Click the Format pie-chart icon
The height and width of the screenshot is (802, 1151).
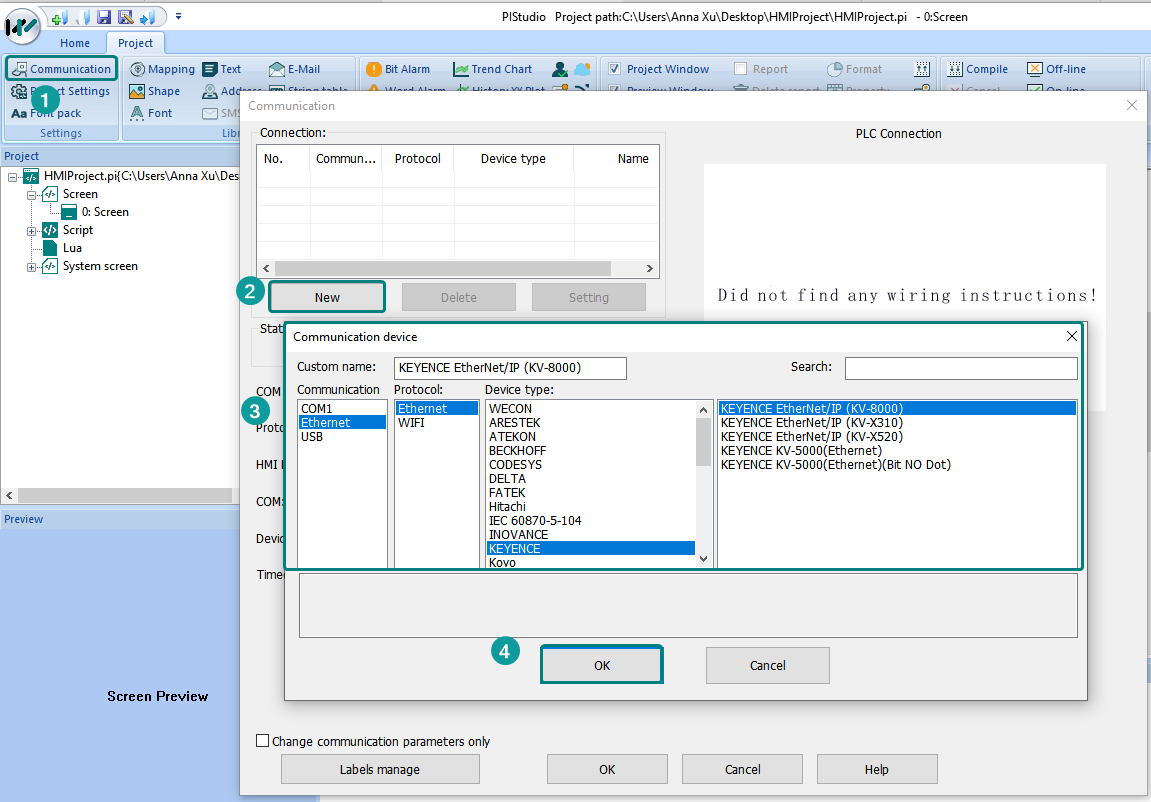pos(835,69)
